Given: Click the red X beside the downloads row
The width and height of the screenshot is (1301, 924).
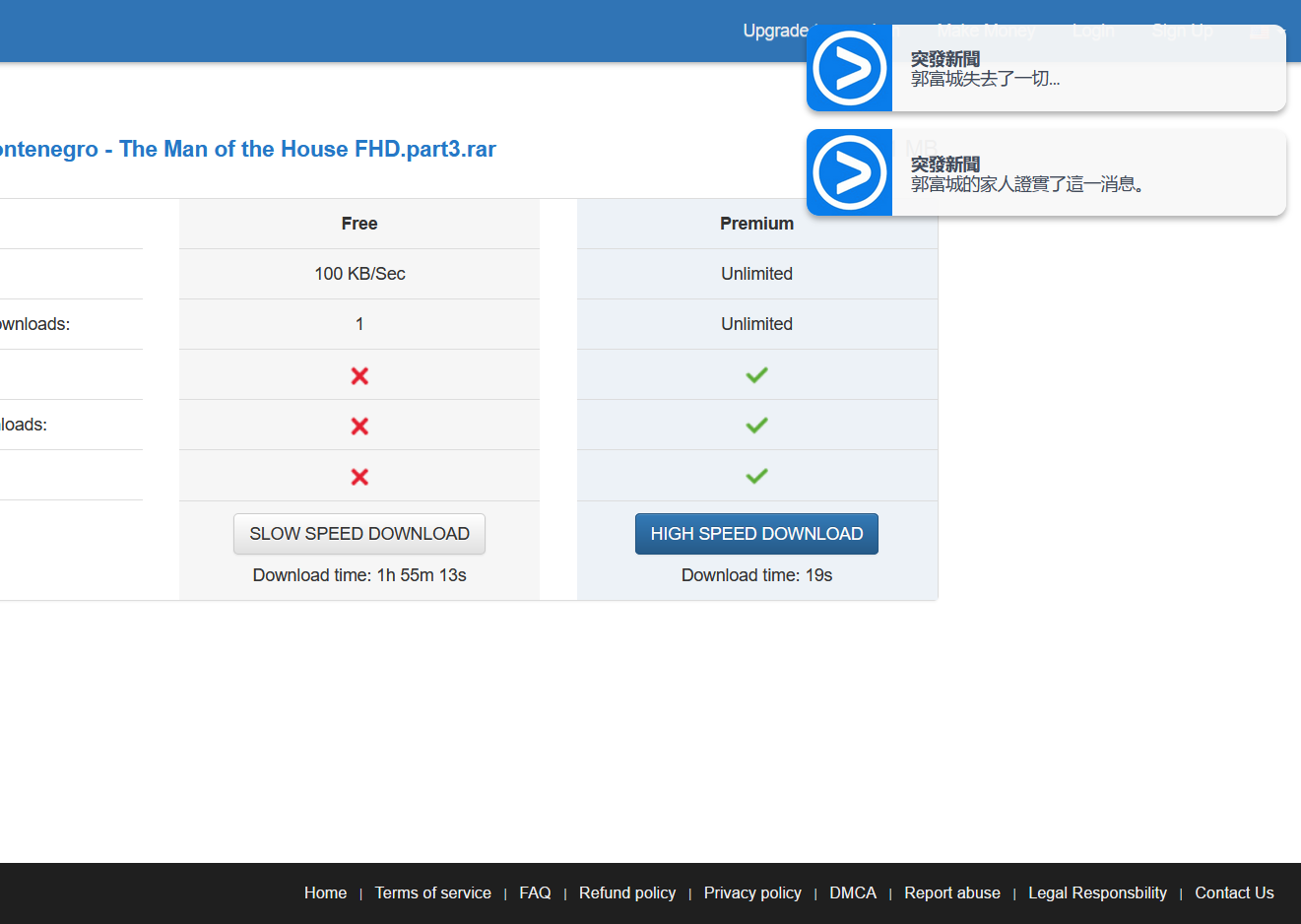Looking at the screenshot, I should [359, 425].
